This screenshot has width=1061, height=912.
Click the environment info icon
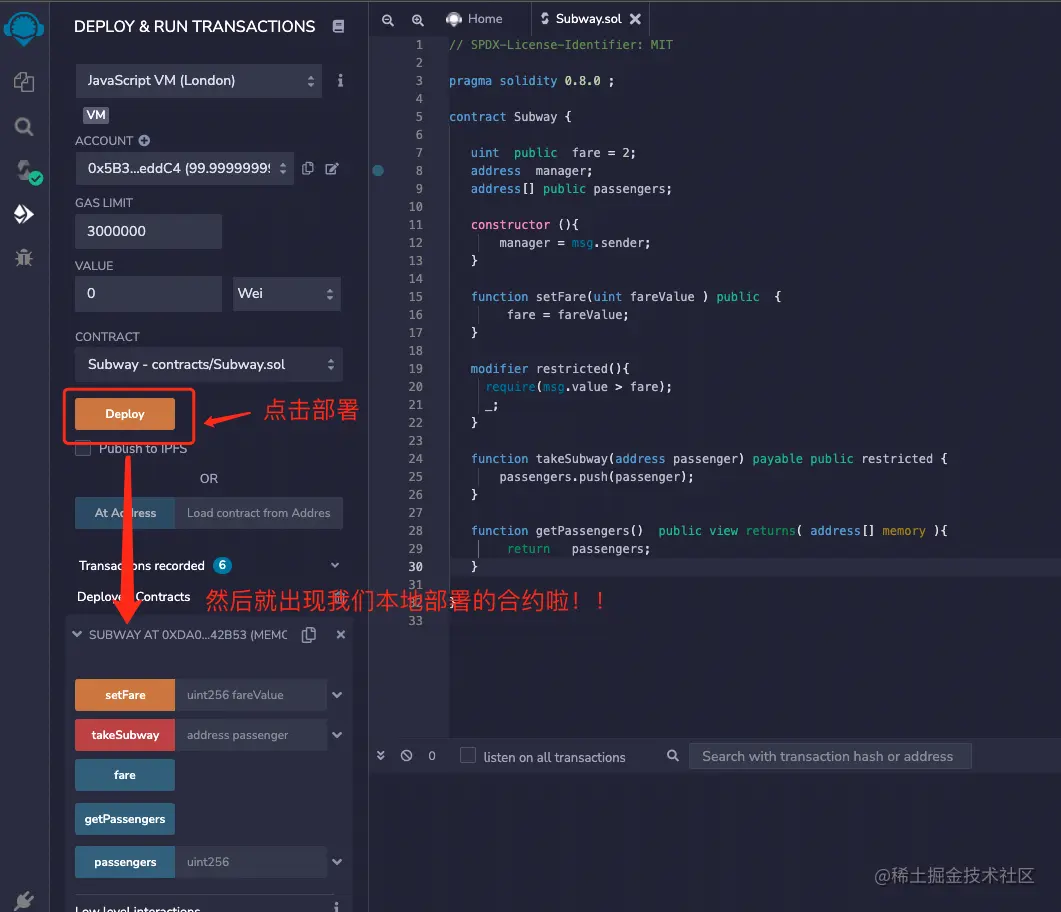[340, 81]
